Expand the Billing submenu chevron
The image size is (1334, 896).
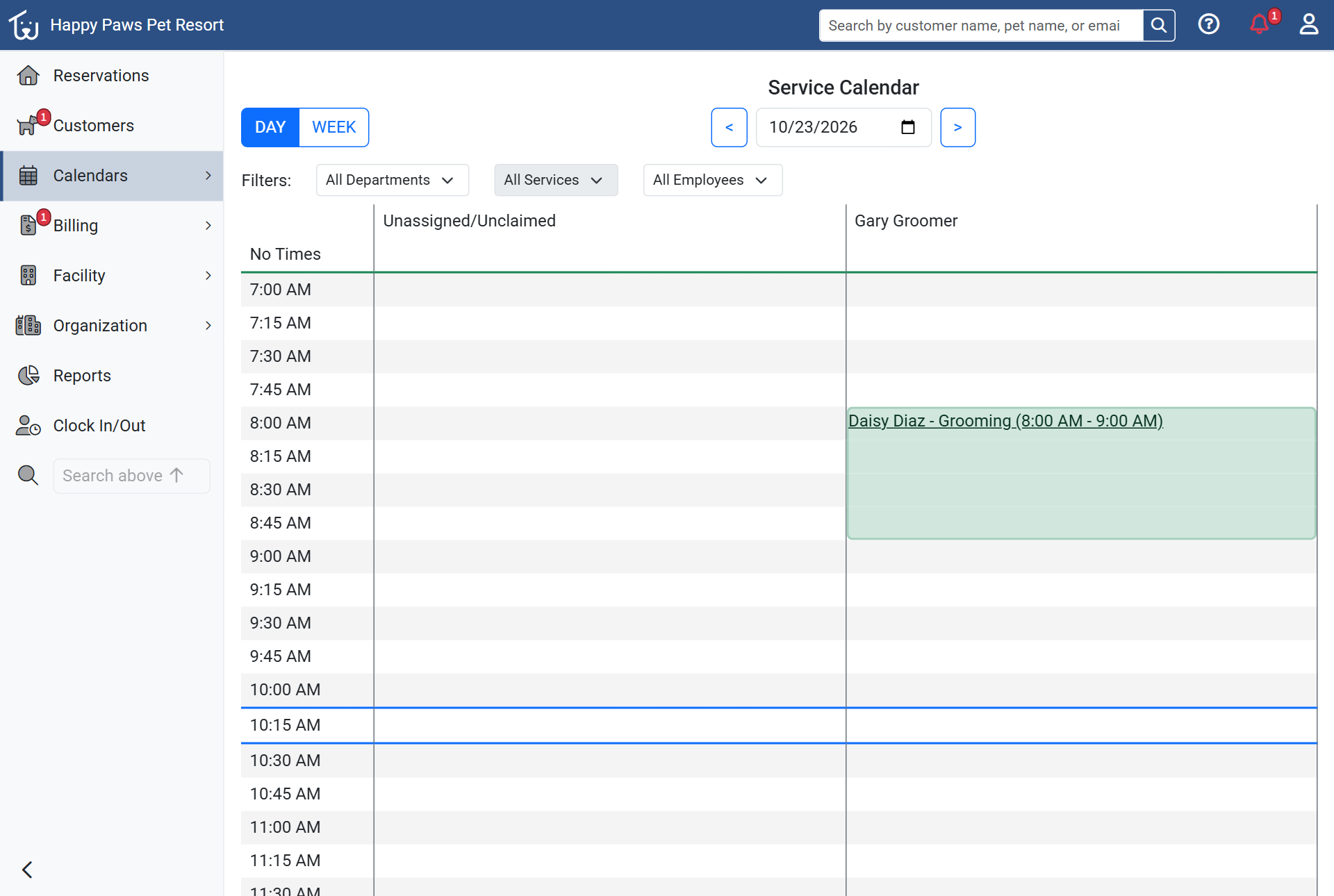(x=208, y=226)
